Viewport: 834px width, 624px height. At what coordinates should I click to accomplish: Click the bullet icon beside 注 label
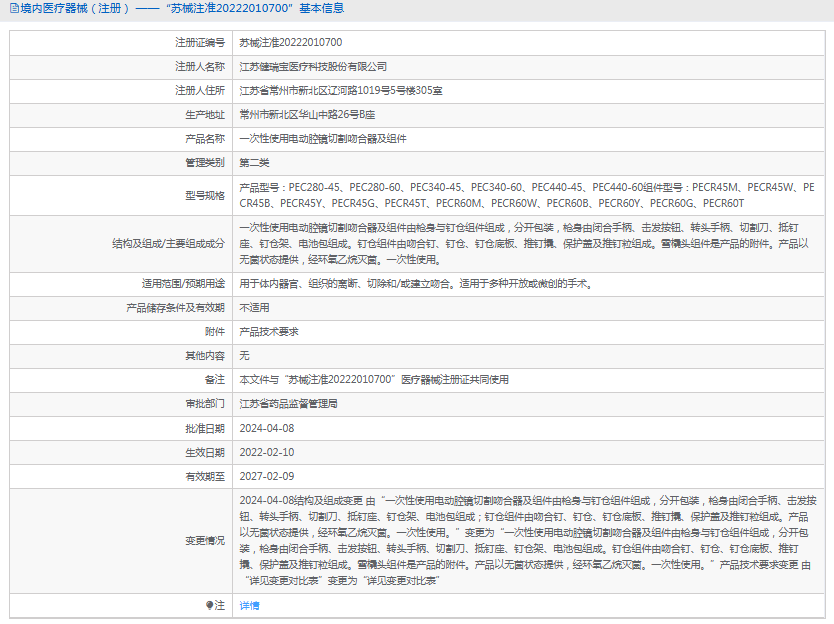(x=210, y=605)
